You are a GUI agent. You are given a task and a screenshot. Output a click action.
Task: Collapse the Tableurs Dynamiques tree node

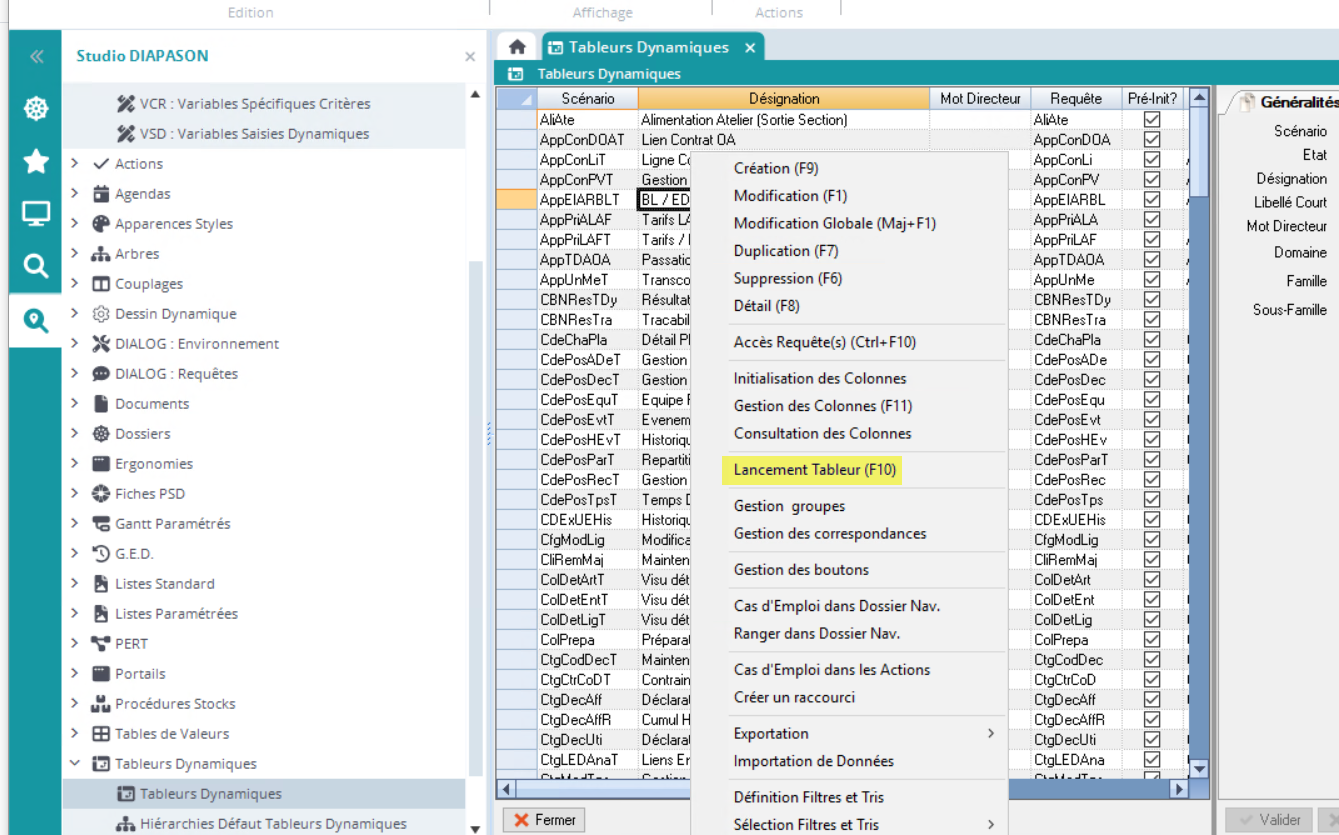[x=75, y=764]
